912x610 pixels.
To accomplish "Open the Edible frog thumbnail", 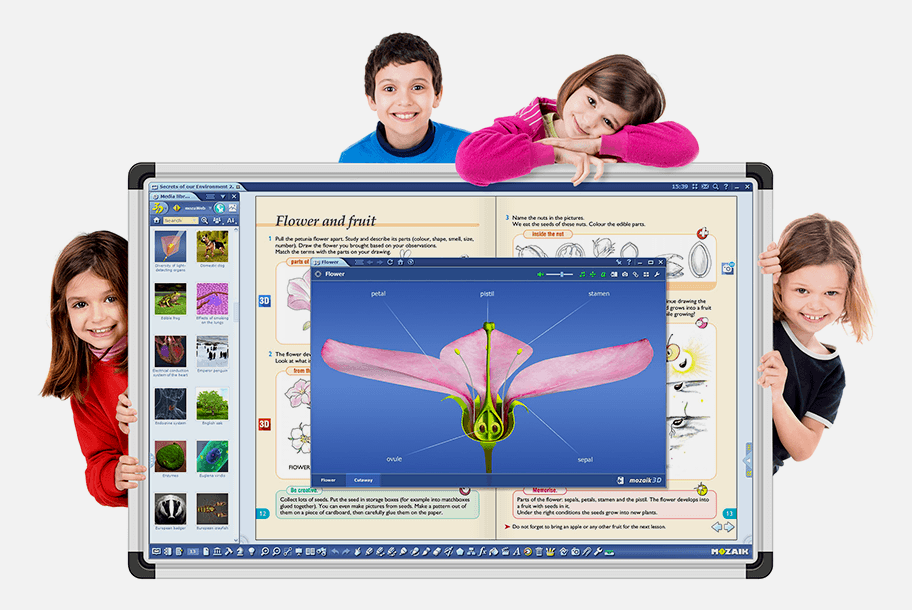I will point(170,299).
